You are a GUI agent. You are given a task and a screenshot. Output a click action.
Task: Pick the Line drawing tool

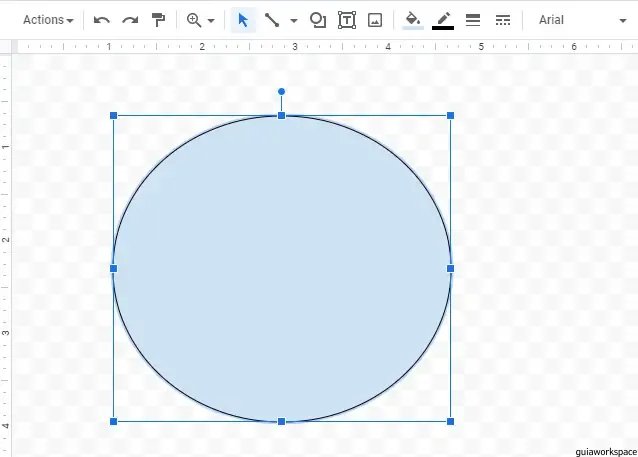pos(272,20)
